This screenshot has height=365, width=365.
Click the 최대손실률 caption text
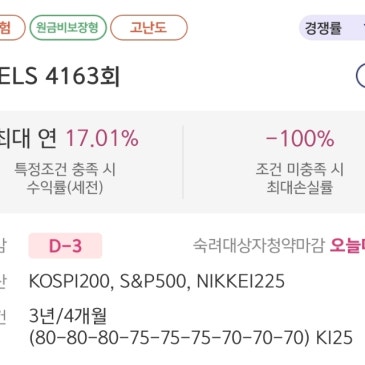coord(299,187)
